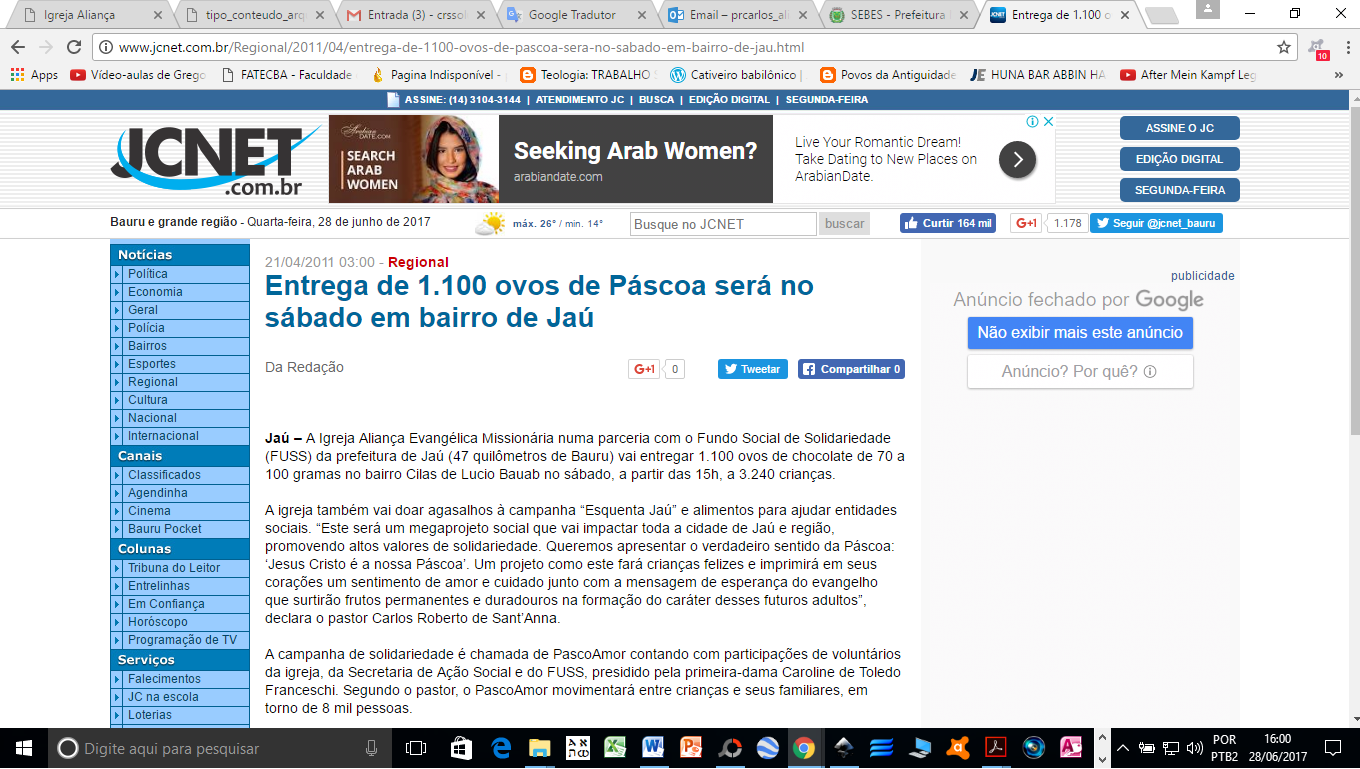Click the buscar search button
This screenshot has height=769, width=1360.
pyautogui.click(x=844, y=224)
